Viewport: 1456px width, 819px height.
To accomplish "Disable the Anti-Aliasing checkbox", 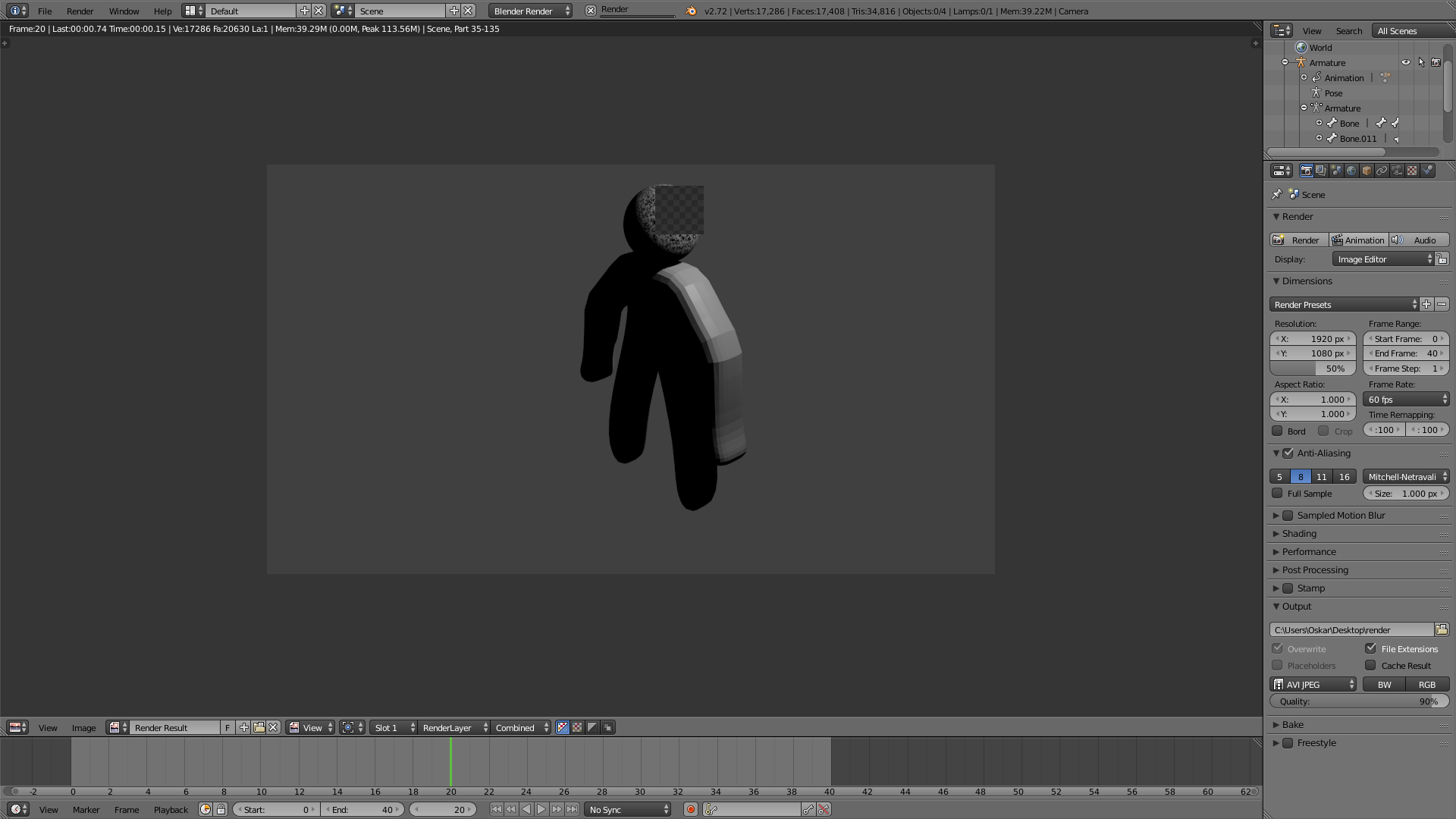I will coord(1288,453).
